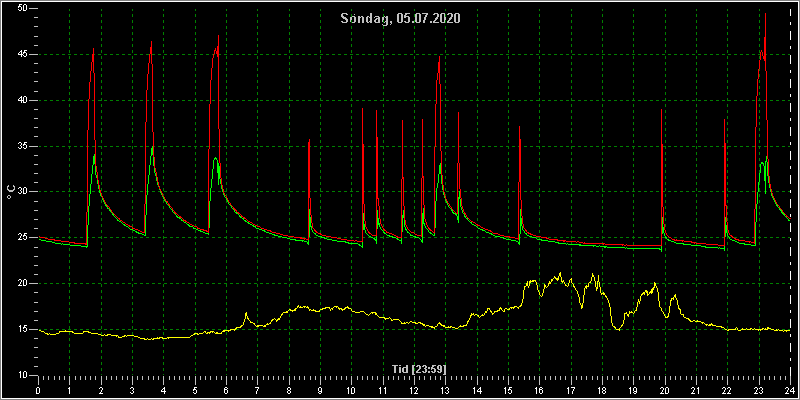The width and height of the screenshot is (800, 400).
Task: Click hour 24 on the time axis
Action: coord(790,390)
